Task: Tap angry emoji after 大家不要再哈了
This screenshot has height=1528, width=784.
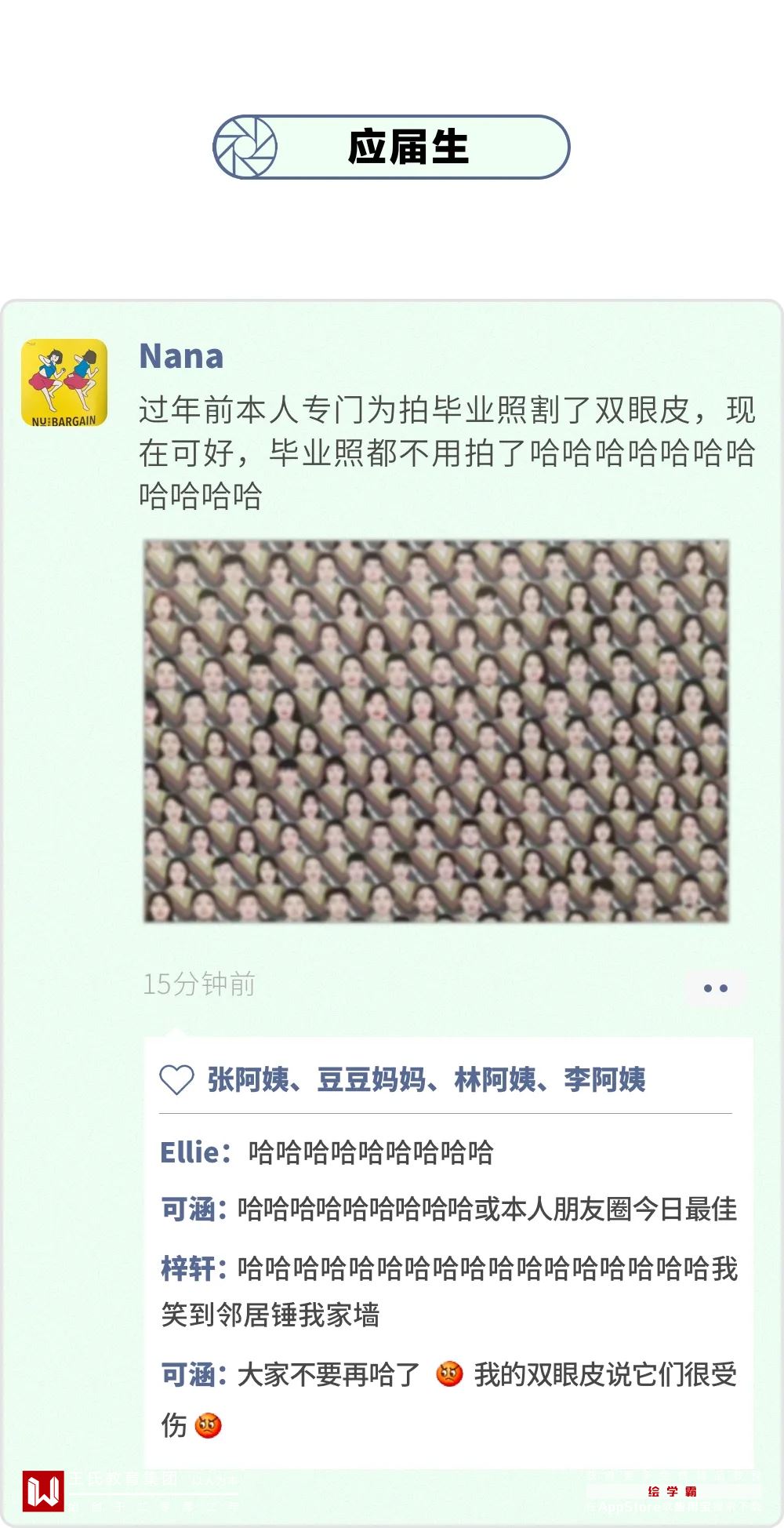Action: [x=449, y=1373]
